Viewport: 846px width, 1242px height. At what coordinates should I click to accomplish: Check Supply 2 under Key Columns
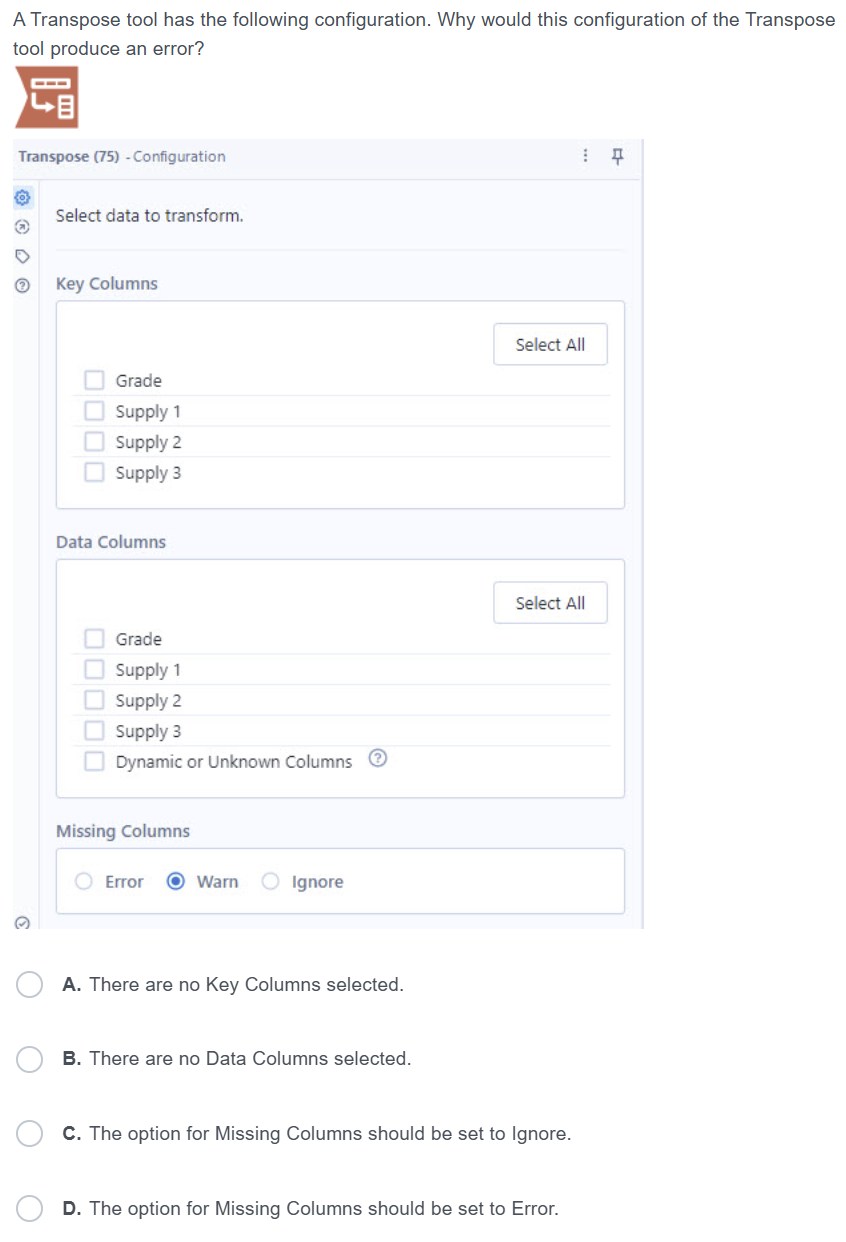click(94, 442)
